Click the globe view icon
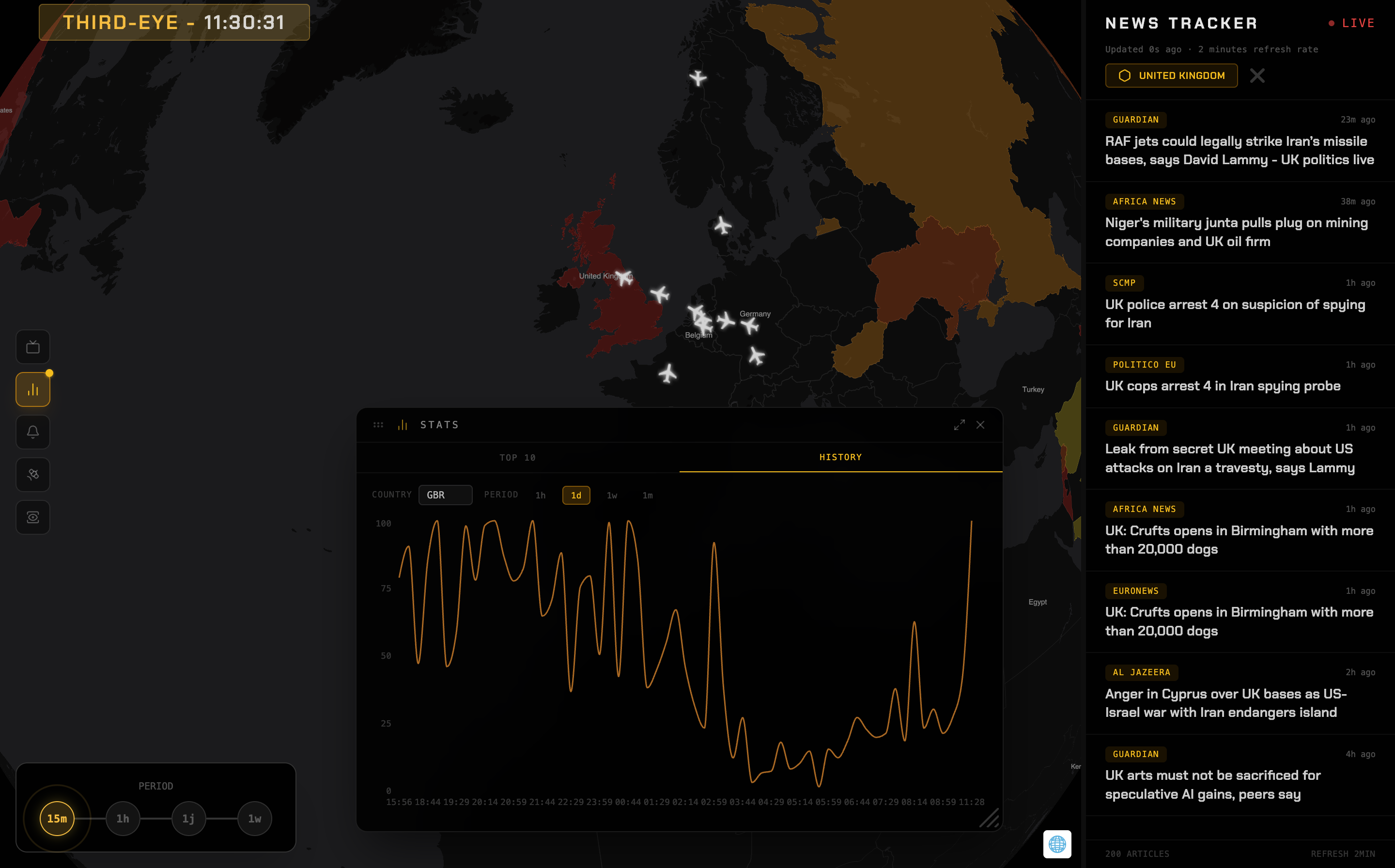This screenshot has height=868, width=1395. (x=1057, y=844)
